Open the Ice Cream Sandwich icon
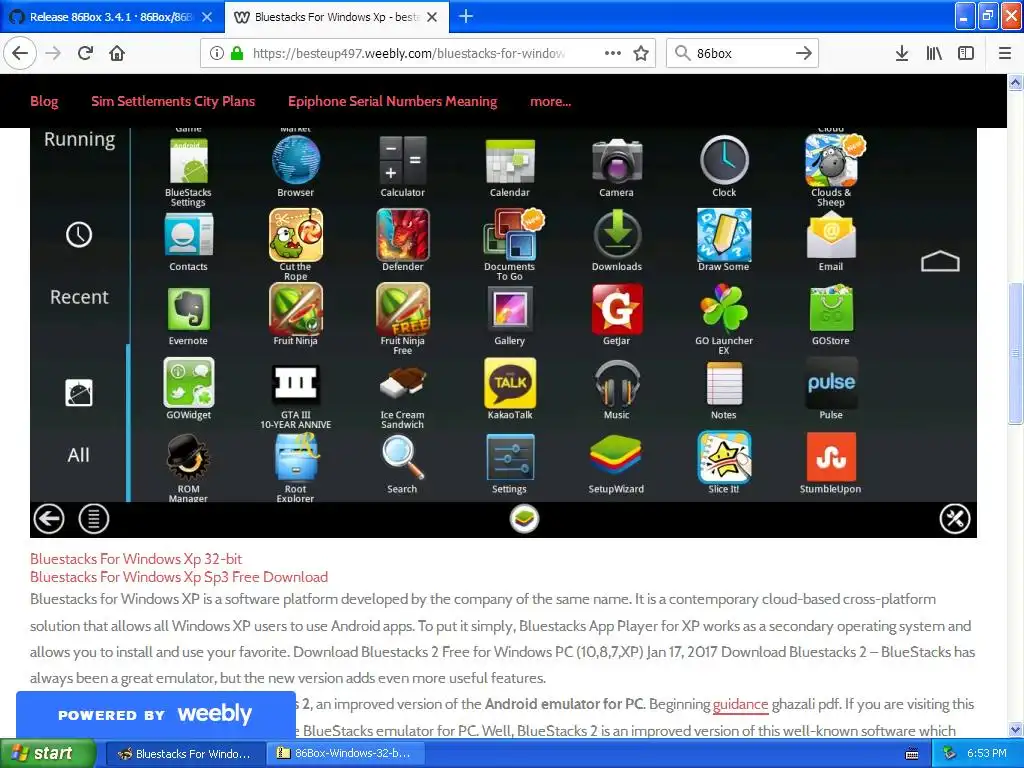Screen dimensions: 1024x768 [x=403, y=383]
